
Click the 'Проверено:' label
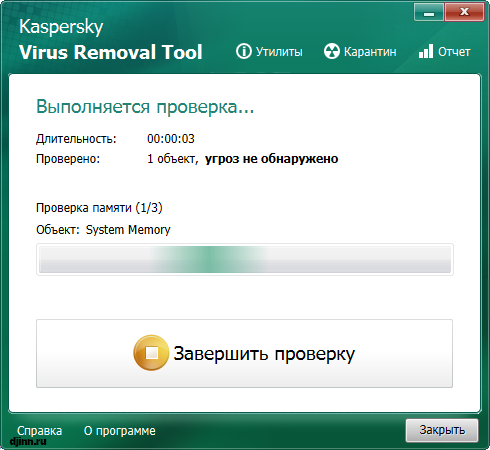coord(68,159)
